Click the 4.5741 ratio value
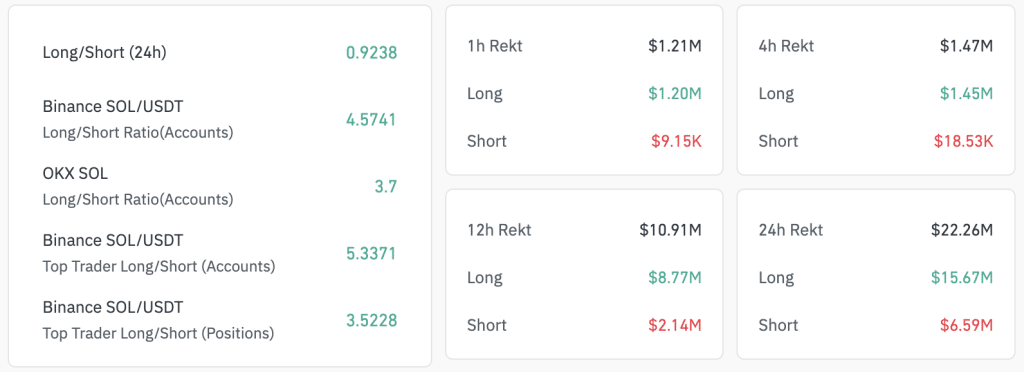This screenshot has width=1024, height=372. coord(372,119)
